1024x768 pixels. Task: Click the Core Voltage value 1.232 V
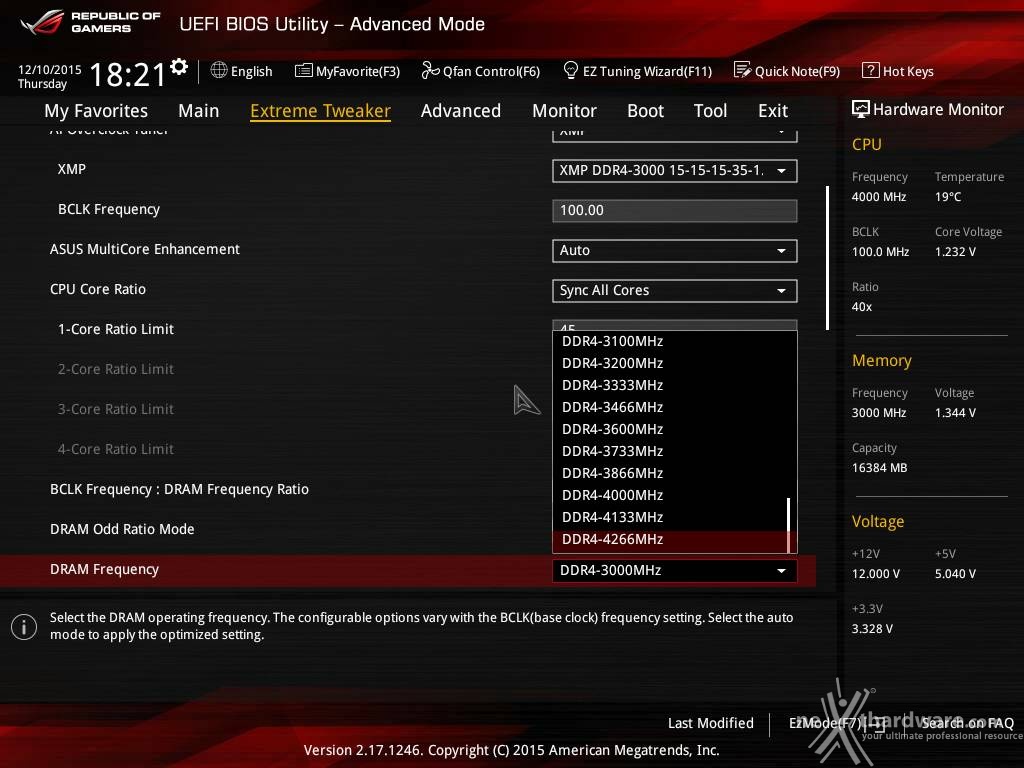955,251
